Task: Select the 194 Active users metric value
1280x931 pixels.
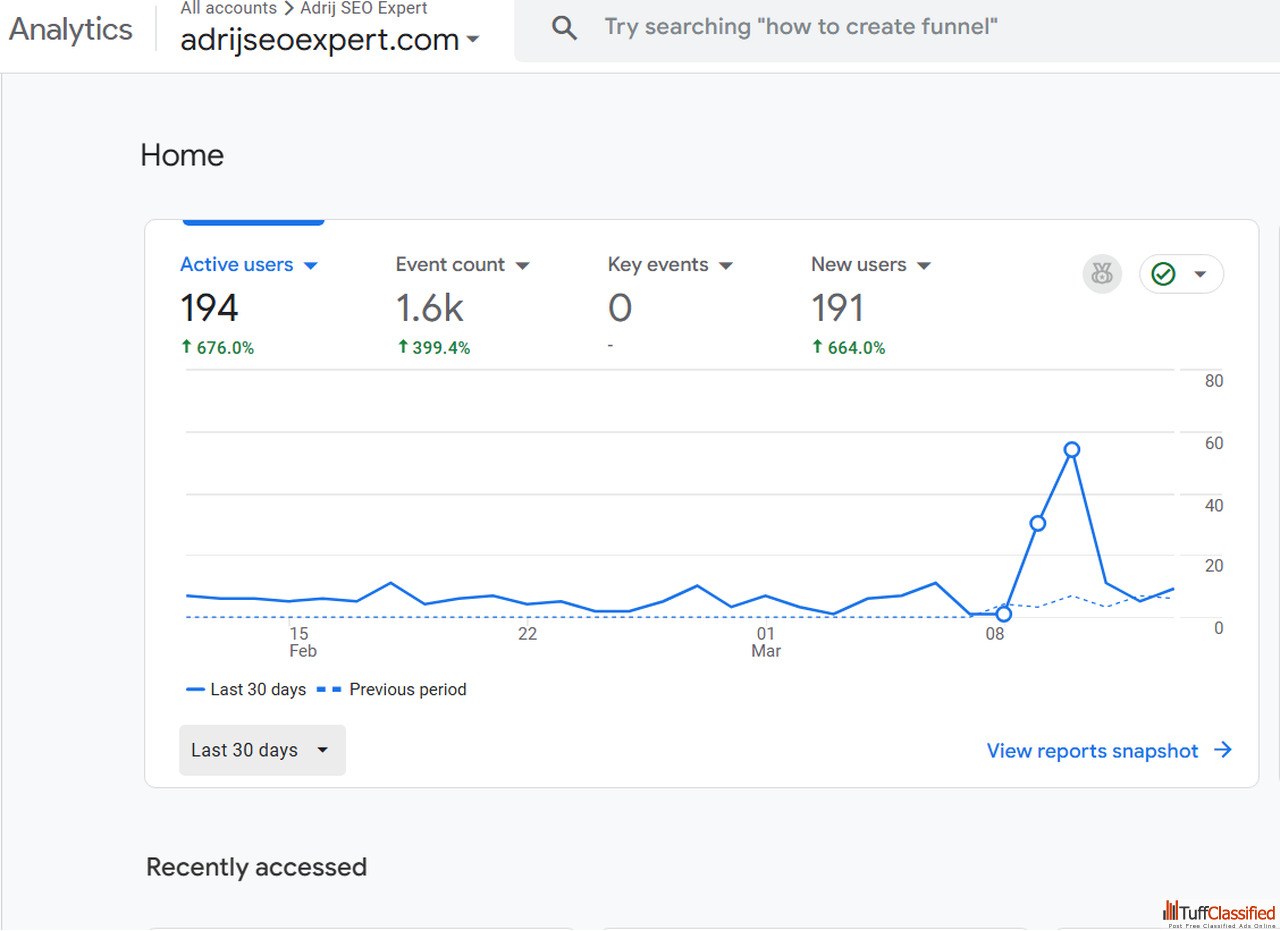Action: pyautogui.click(x=209, y=308)
